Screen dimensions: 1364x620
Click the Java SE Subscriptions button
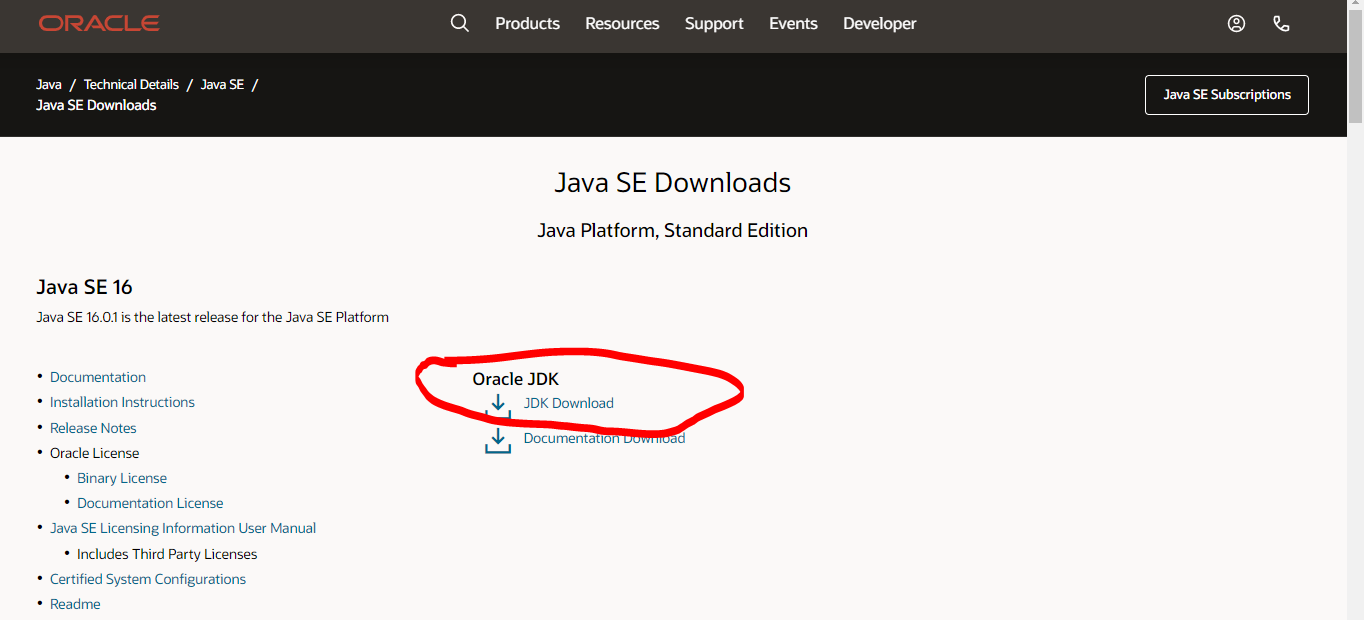coord(1226,94)
